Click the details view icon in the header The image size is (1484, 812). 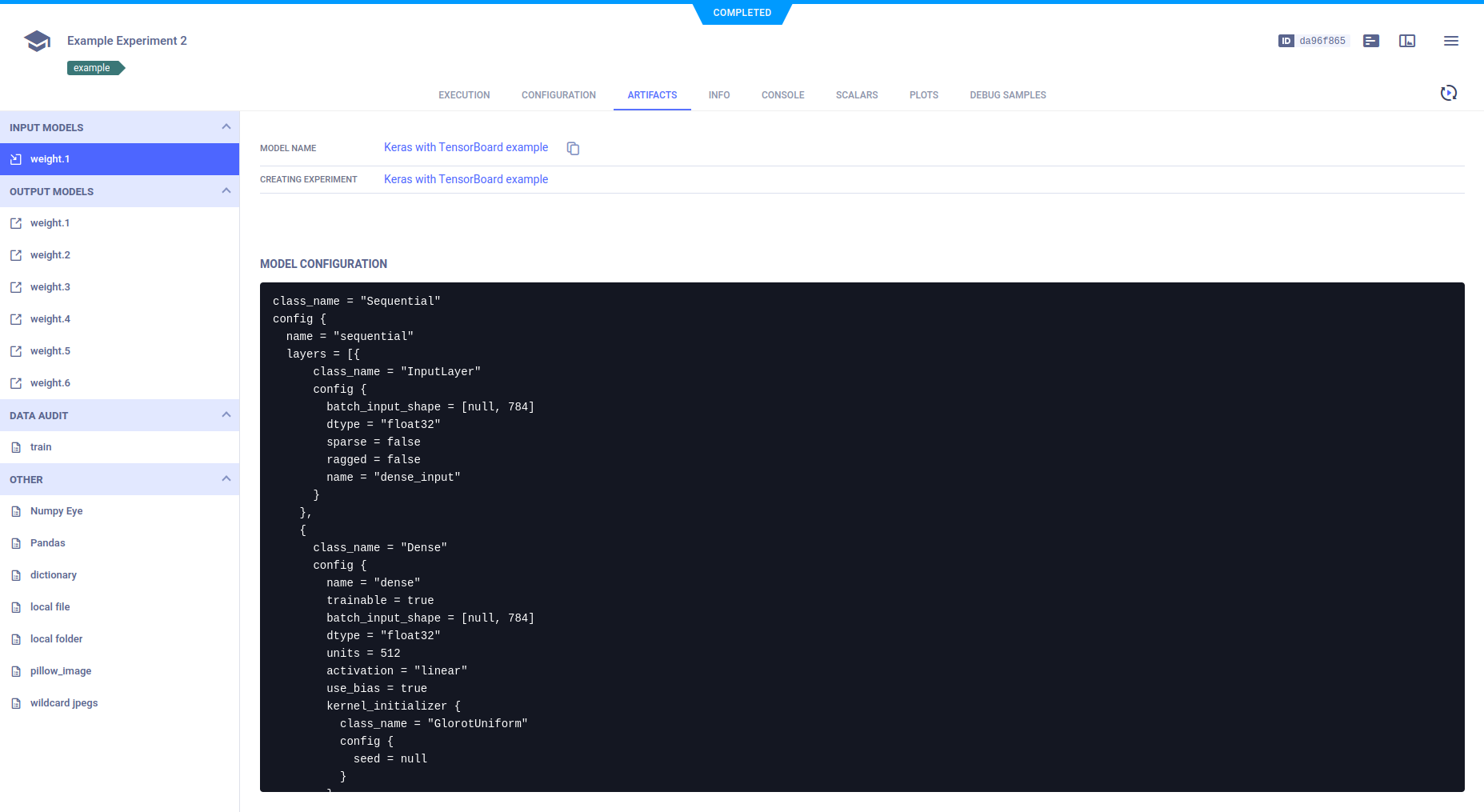(x=1371, y=41)
